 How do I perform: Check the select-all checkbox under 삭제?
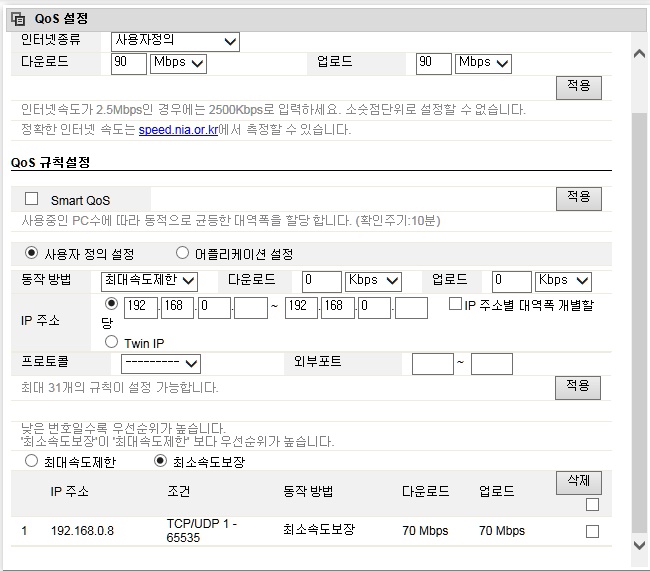[592, 505]
